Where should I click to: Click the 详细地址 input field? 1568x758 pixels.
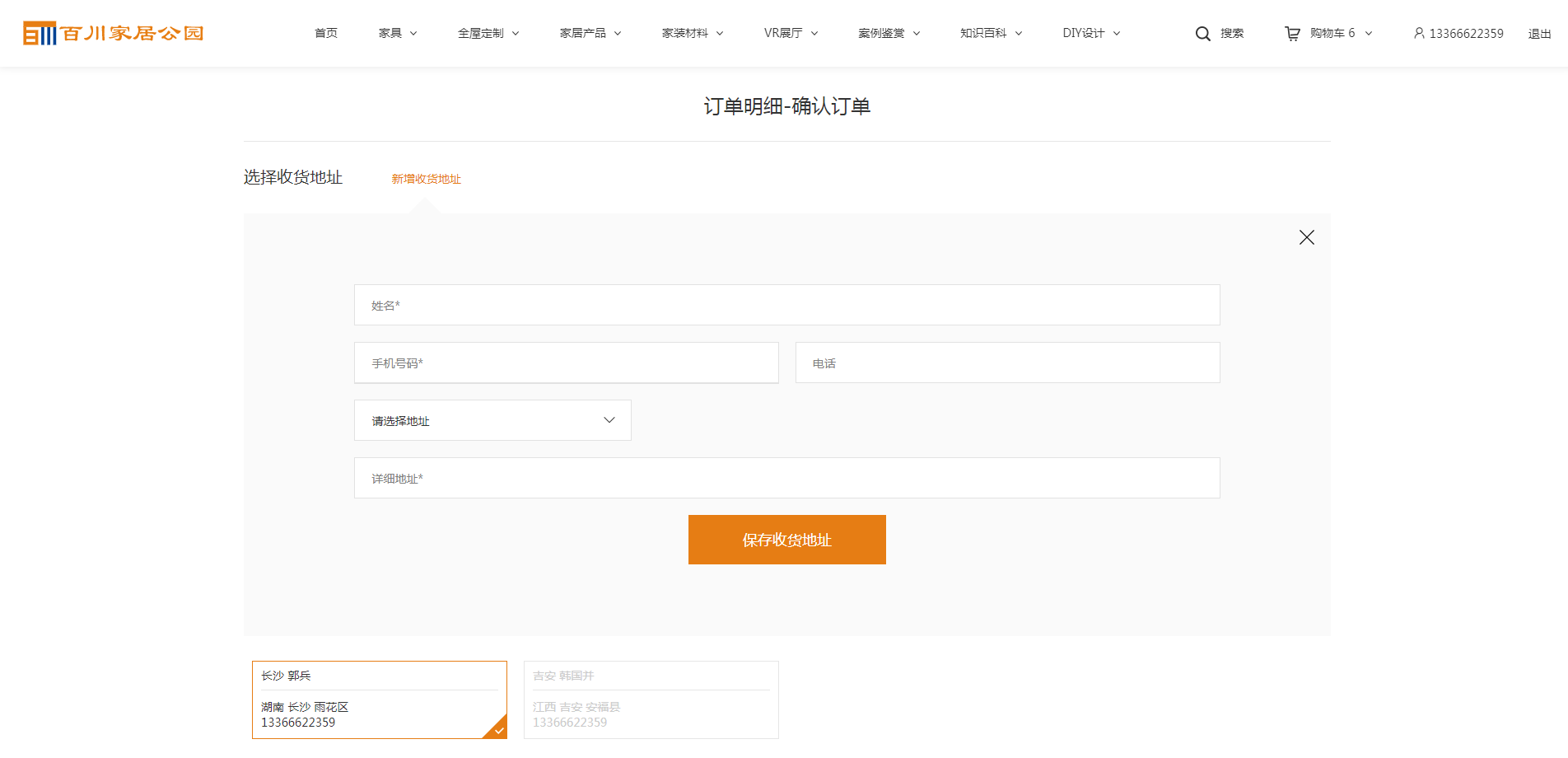pos(786,478)
